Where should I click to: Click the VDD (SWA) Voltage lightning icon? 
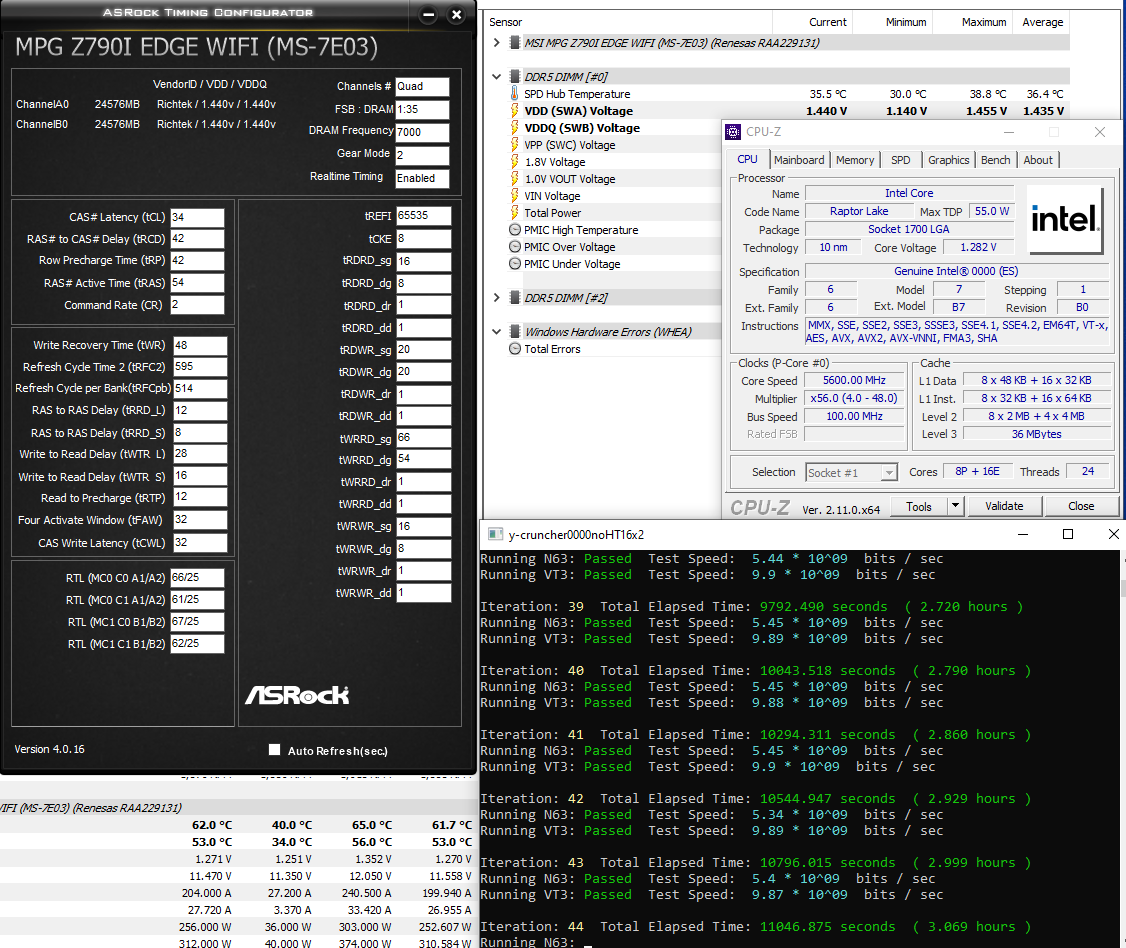[514, 111]
